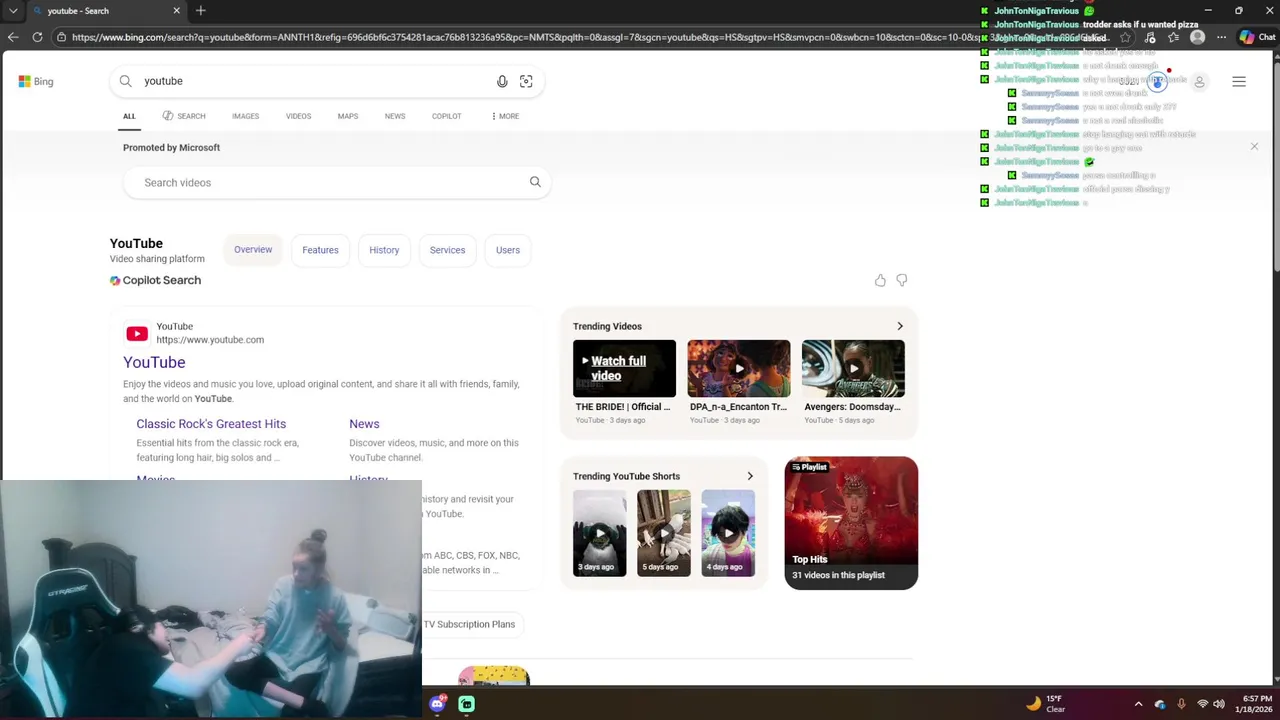Image resolution: width=1280 pixels, height=720 pixels.
Task: Switch to the MAPS tab
Action: click(348, 116)
